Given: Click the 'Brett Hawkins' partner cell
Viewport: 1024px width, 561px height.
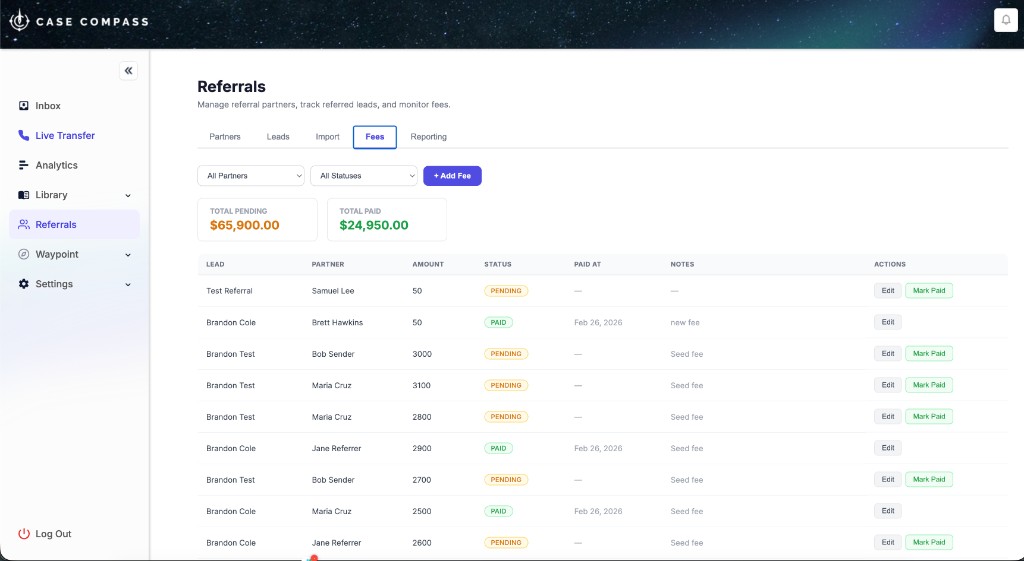Looking at the screenshot, I should click(337, 322).
